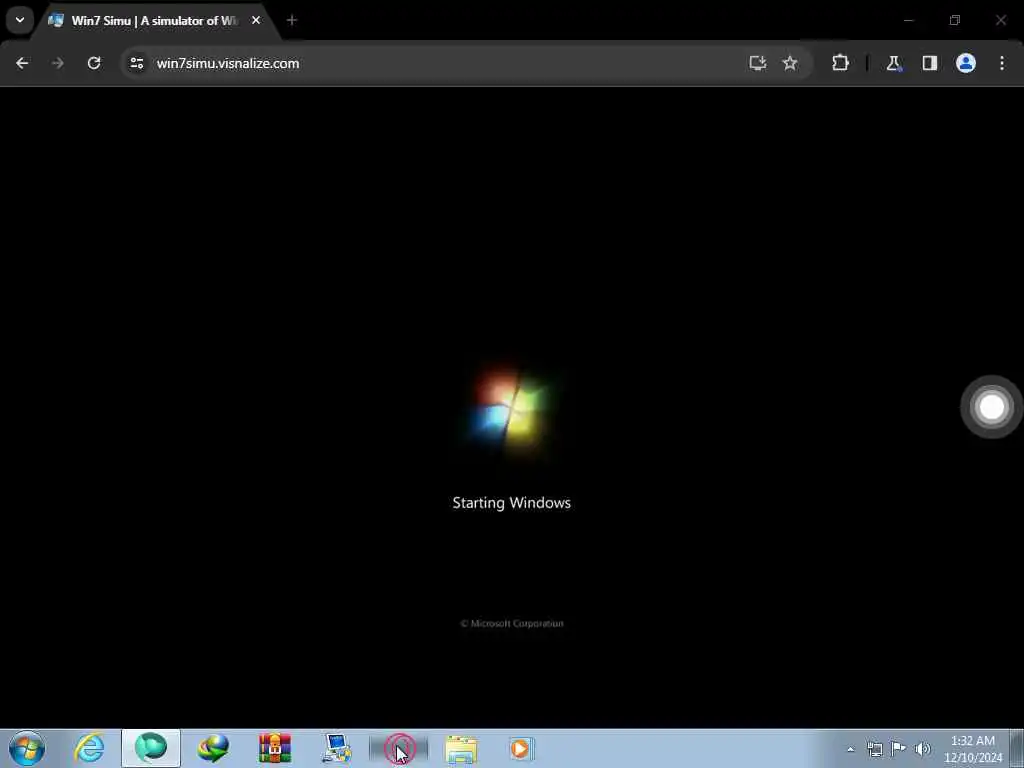Open the taskbar clock showing 1:32 AM
Screen dimensions: 1024x768
(972, 749)
